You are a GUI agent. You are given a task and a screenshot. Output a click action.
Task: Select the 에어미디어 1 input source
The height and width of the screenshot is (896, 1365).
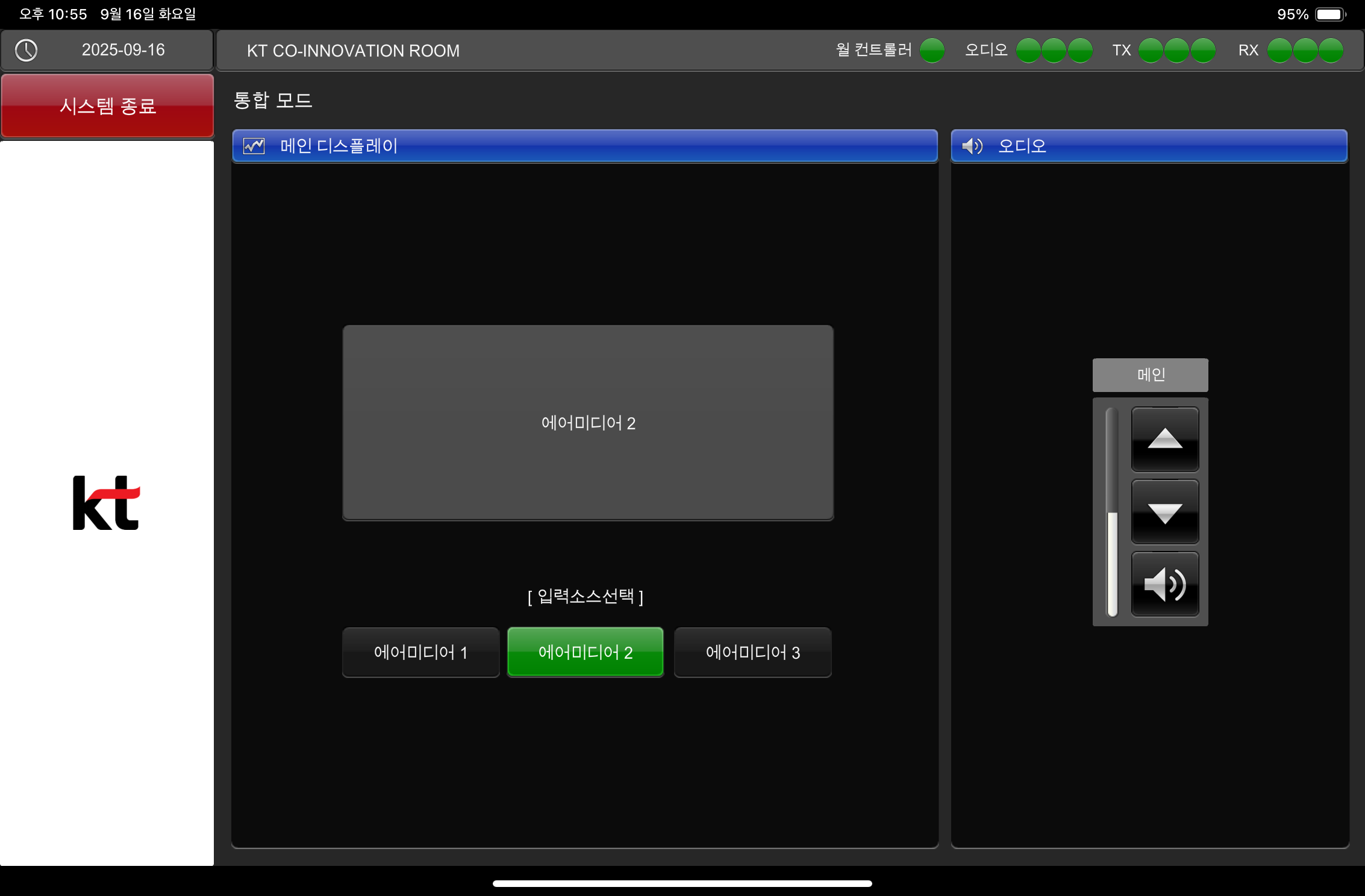pos(420,652)
